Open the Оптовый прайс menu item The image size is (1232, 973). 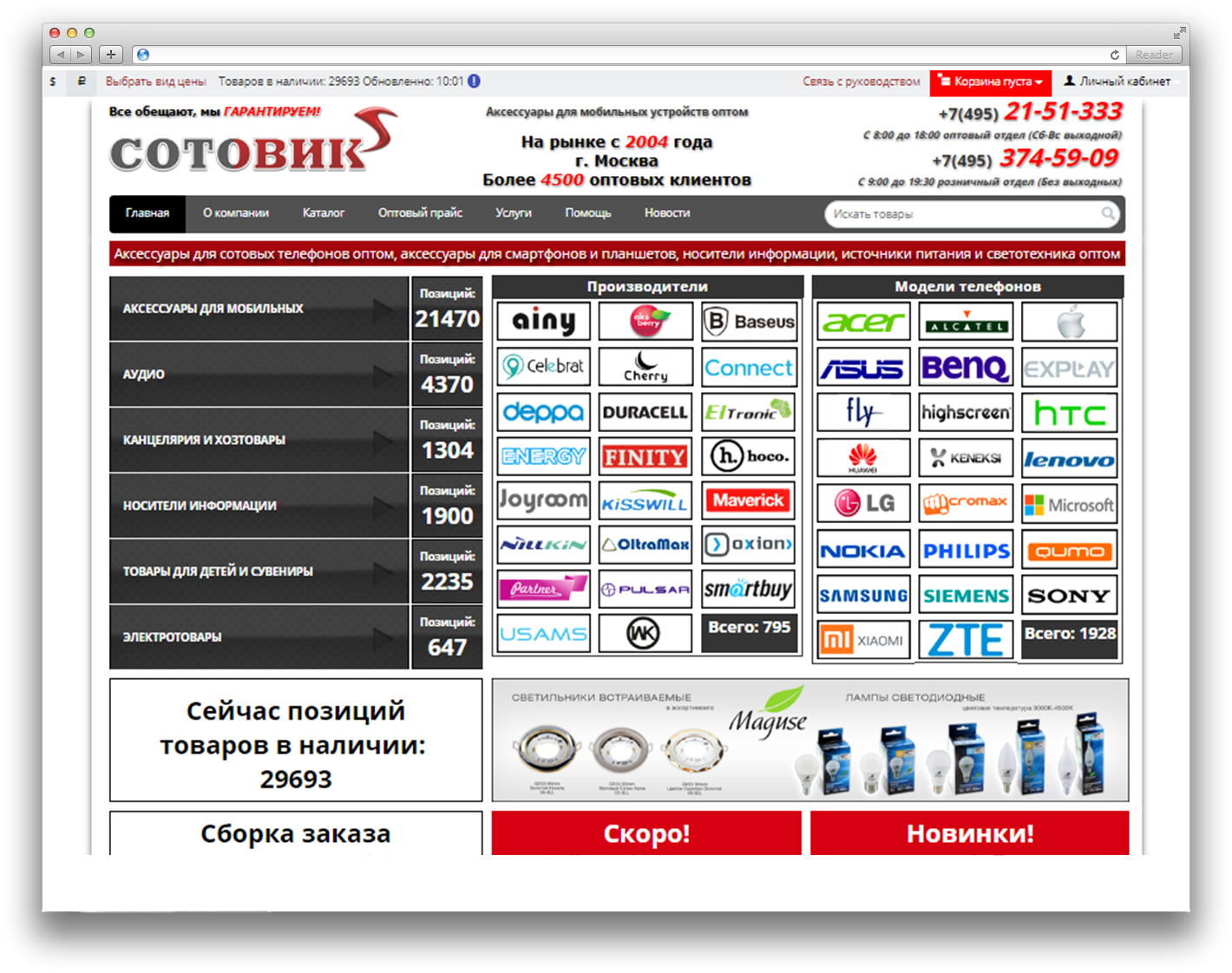(x=420, y=213)
